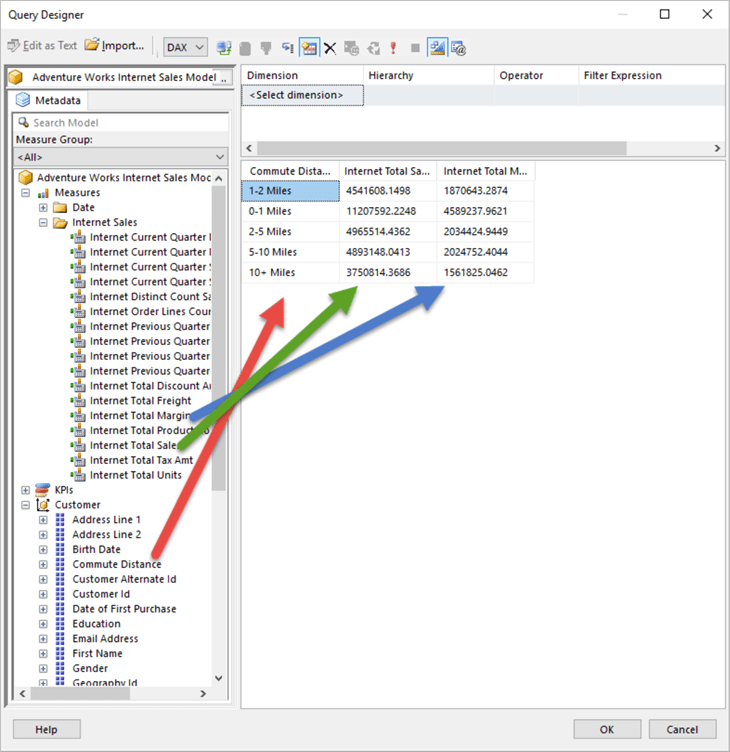The width and height of the screenshot is (730, 752).
Task: Click the Commute Distance attribute icon
Action: point(60,564)
